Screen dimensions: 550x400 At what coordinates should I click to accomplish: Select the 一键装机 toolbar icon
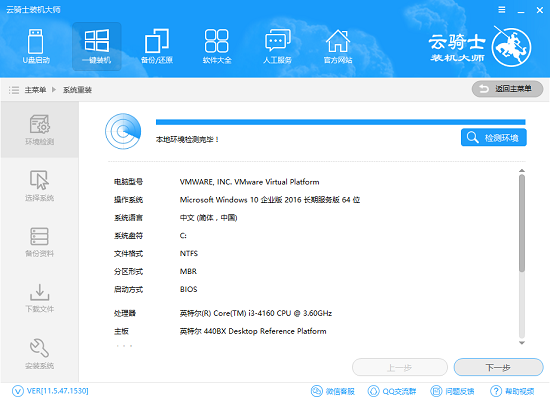[x=96, y=46]
